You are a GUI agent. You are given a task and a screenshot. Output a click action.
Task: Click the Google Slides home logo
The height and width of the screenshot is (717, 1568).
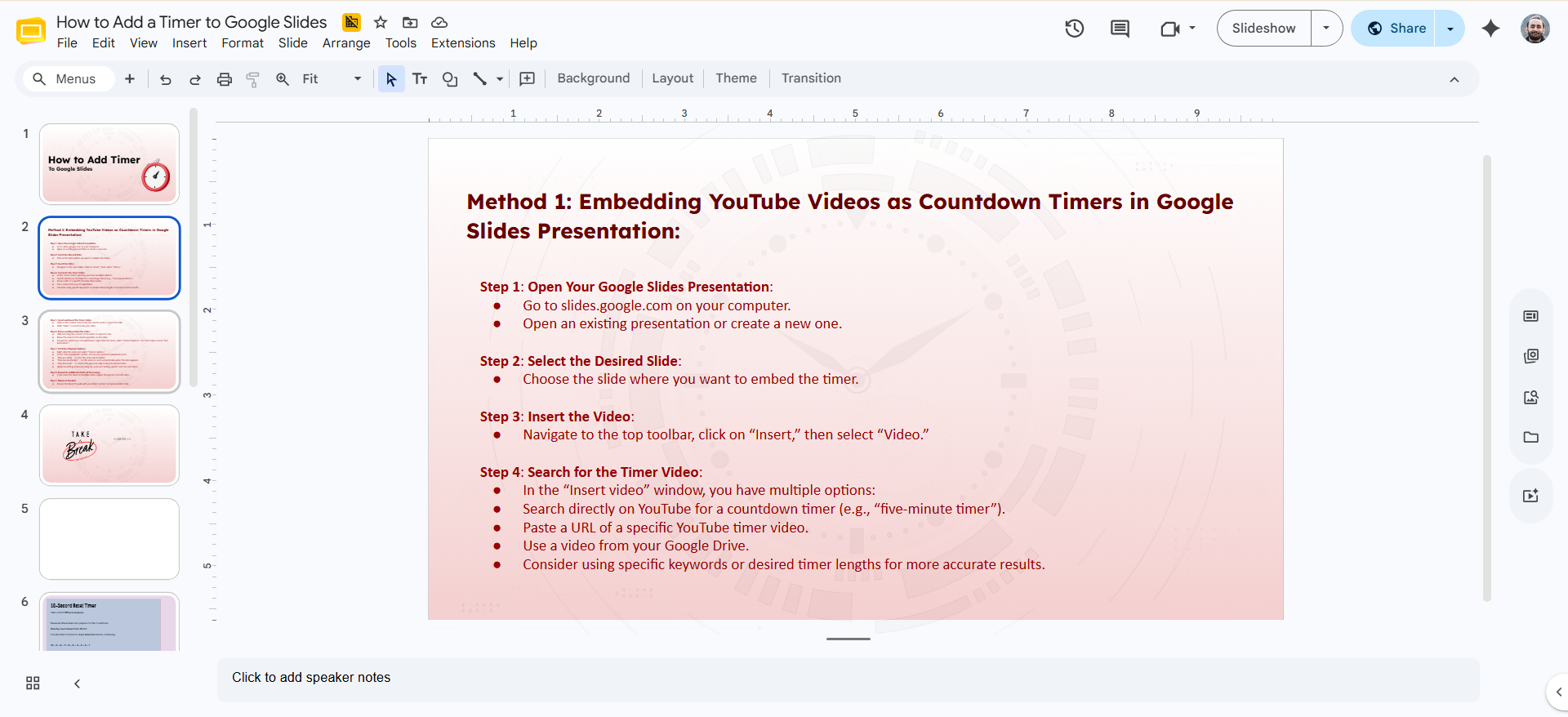31,31
